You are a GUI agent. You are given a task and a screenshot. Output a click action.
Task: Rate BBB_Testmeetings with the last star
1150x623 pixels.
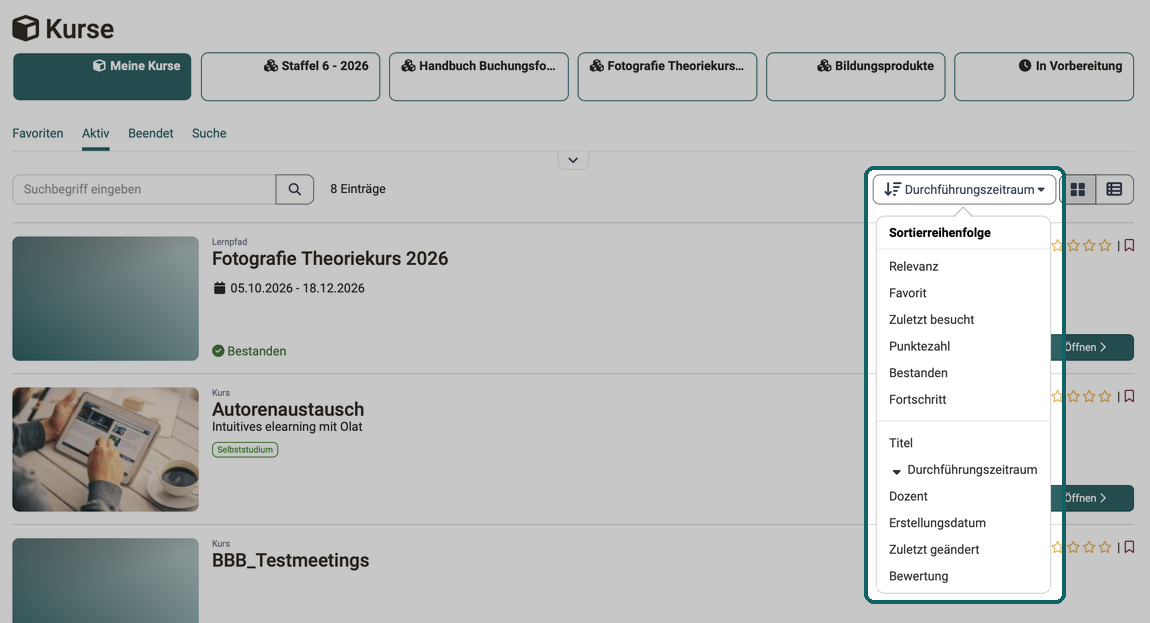[x=1105, y=547]
